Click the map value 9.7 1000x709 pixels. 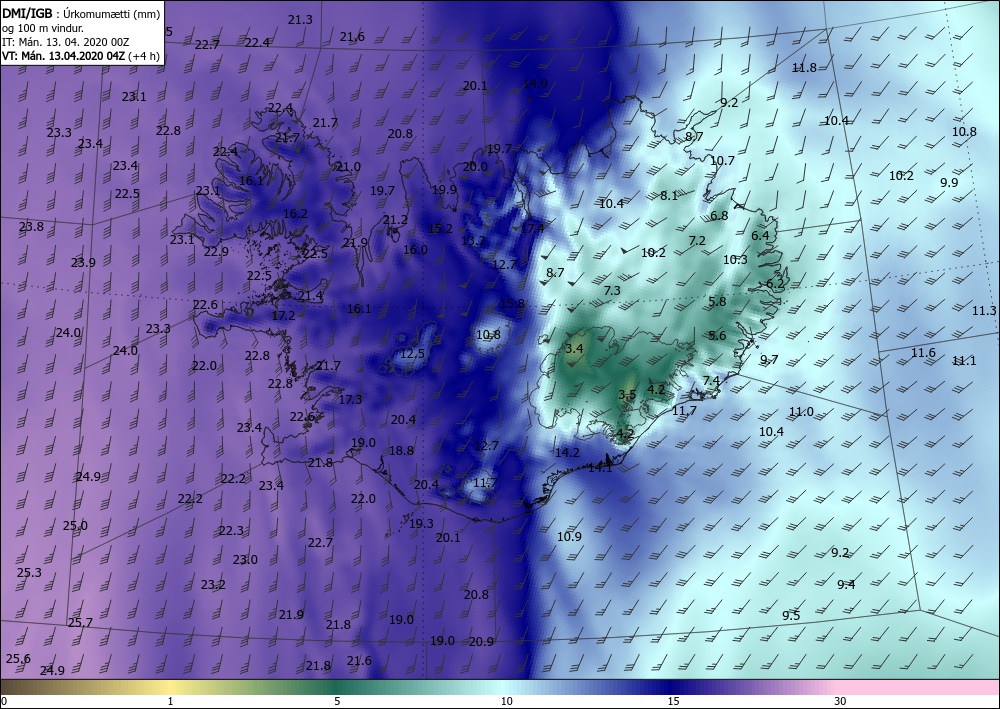[x=769, y=360]
